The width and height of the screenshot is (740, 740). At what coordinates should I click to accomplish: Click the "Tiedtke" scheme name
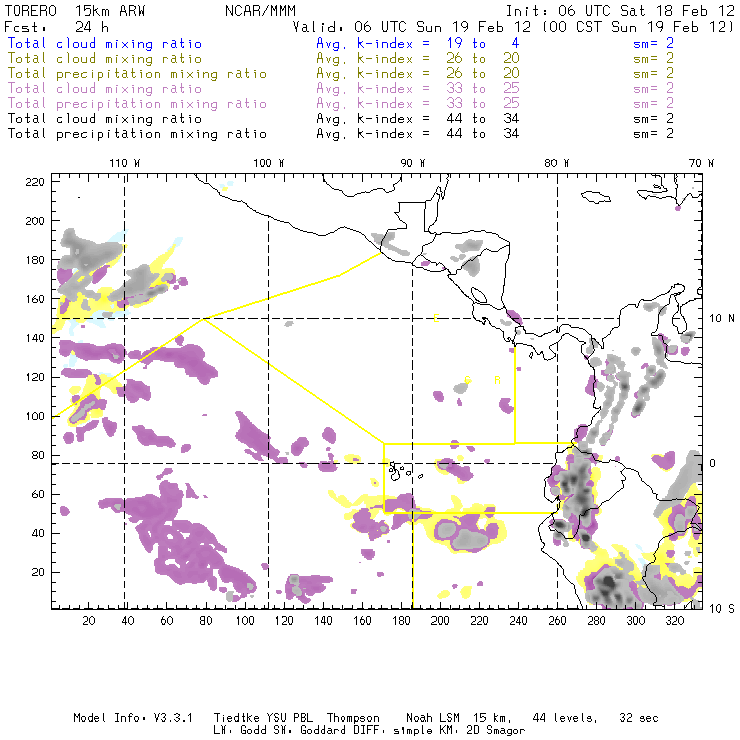[237, 718]
